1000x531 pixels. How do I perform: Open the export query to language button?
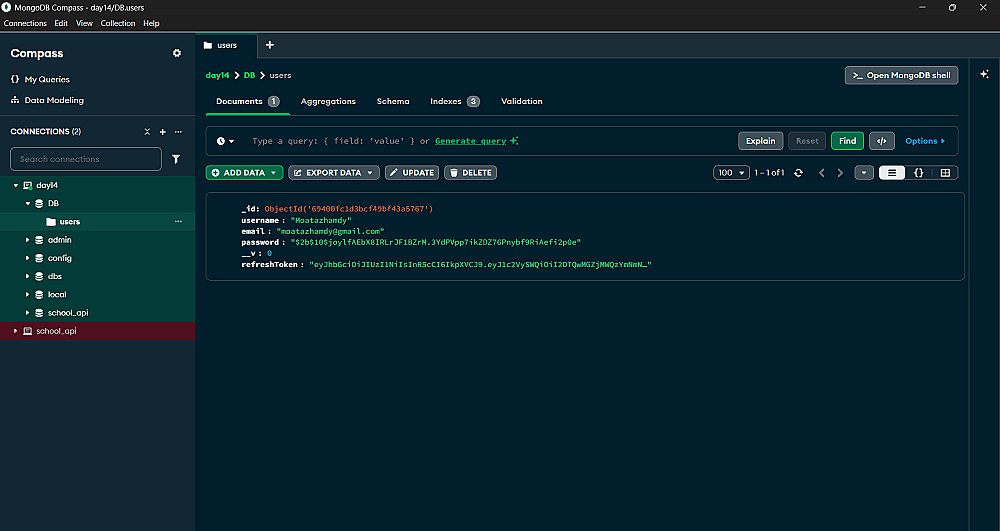pos(881,141)
